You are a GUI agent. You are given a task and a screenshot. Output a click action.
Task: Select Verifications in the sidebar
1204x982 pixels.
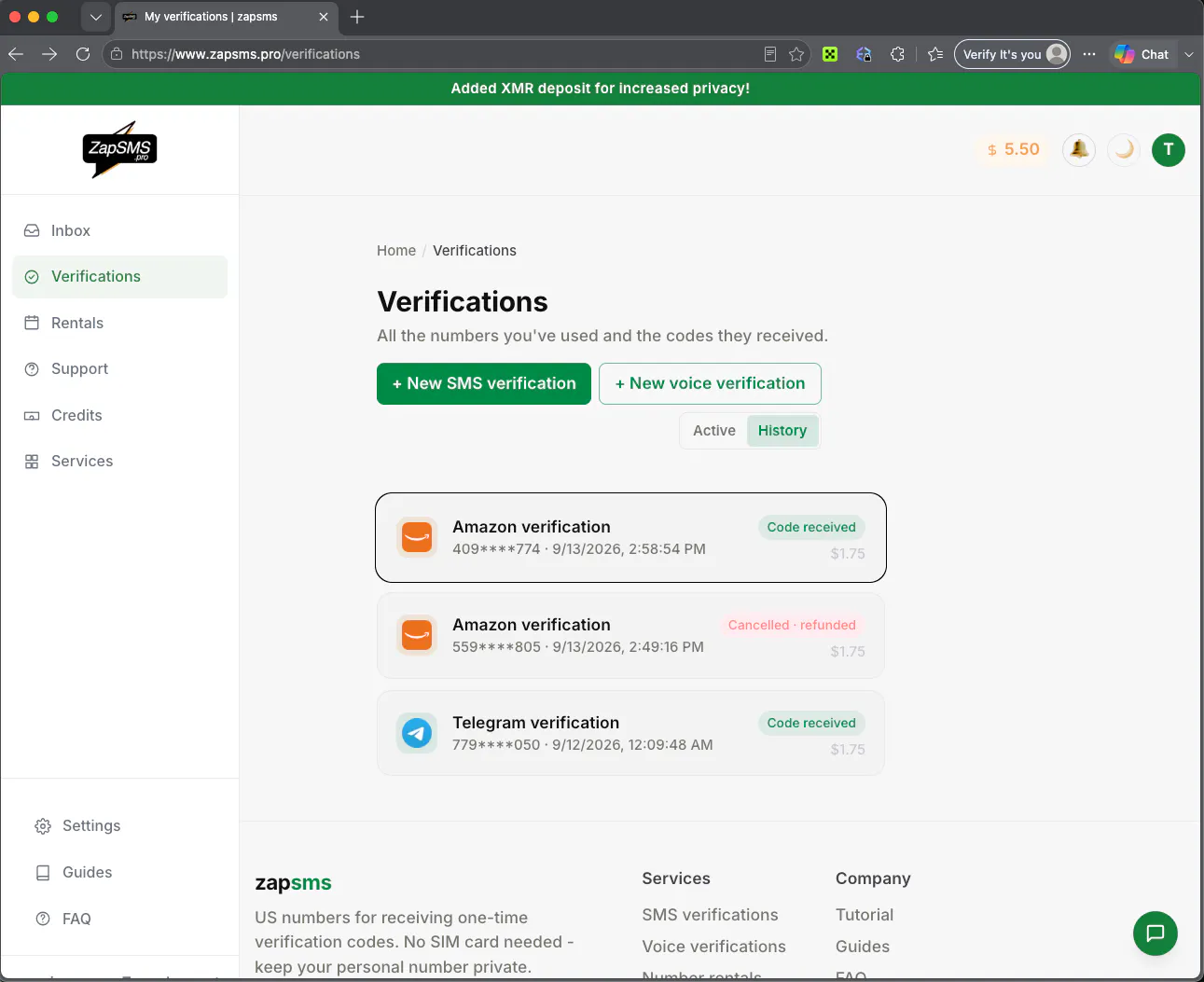pos(119,277)
